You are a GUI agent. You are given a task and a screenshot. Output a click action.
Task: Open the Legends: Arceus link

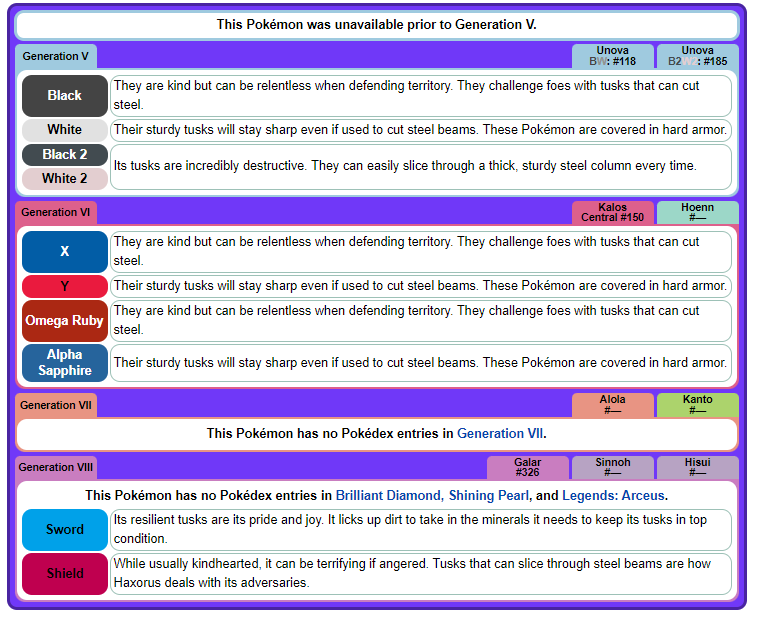pos(613,496)
